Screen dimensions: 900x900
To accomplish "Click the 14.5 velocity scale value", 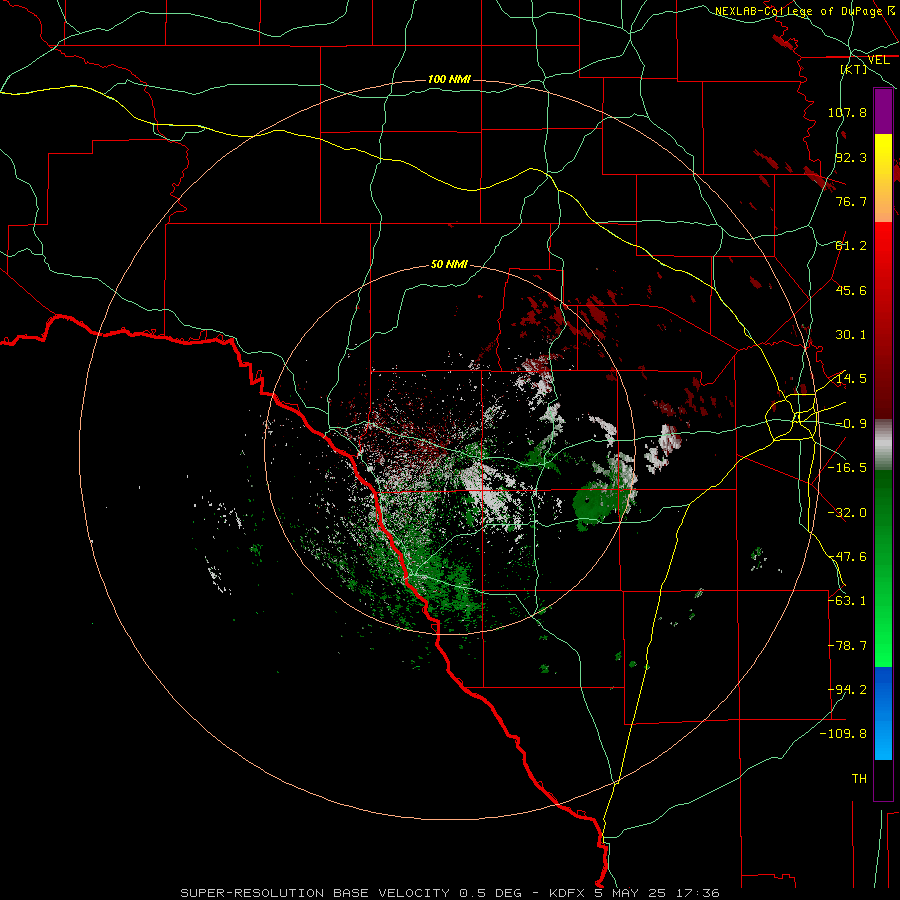I will coord(851,379).
